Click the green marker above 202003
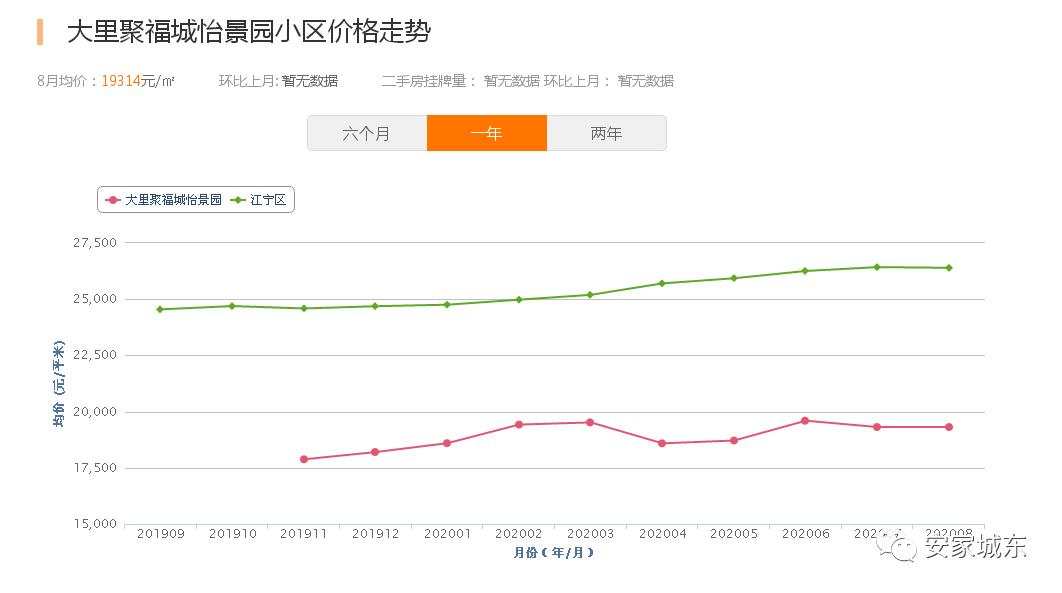The height and width of the screenshot is (593, 1062). click(x=590, y=294)
